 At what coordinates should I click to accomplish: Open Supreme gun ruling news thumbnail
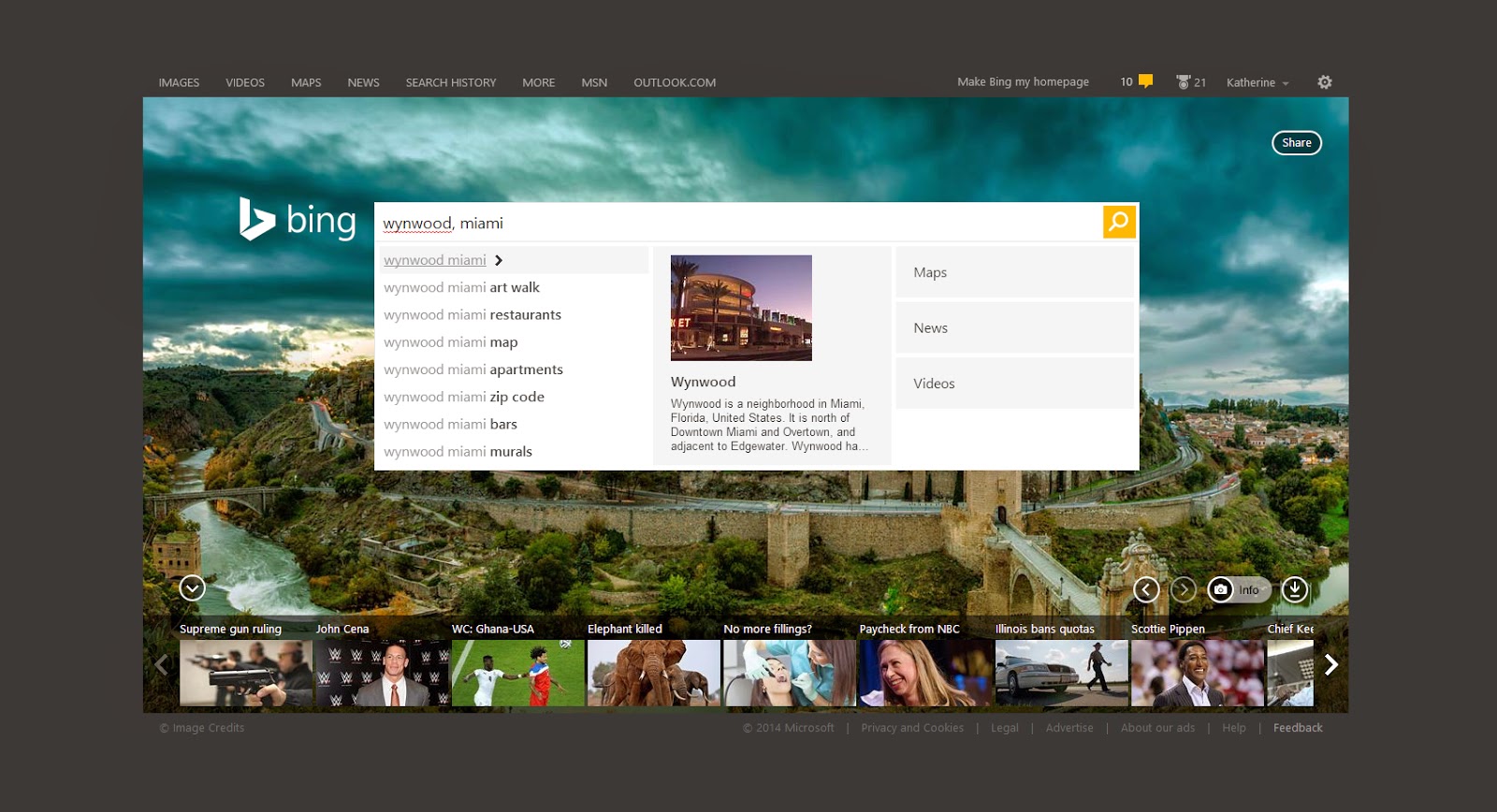click(246, 673)
